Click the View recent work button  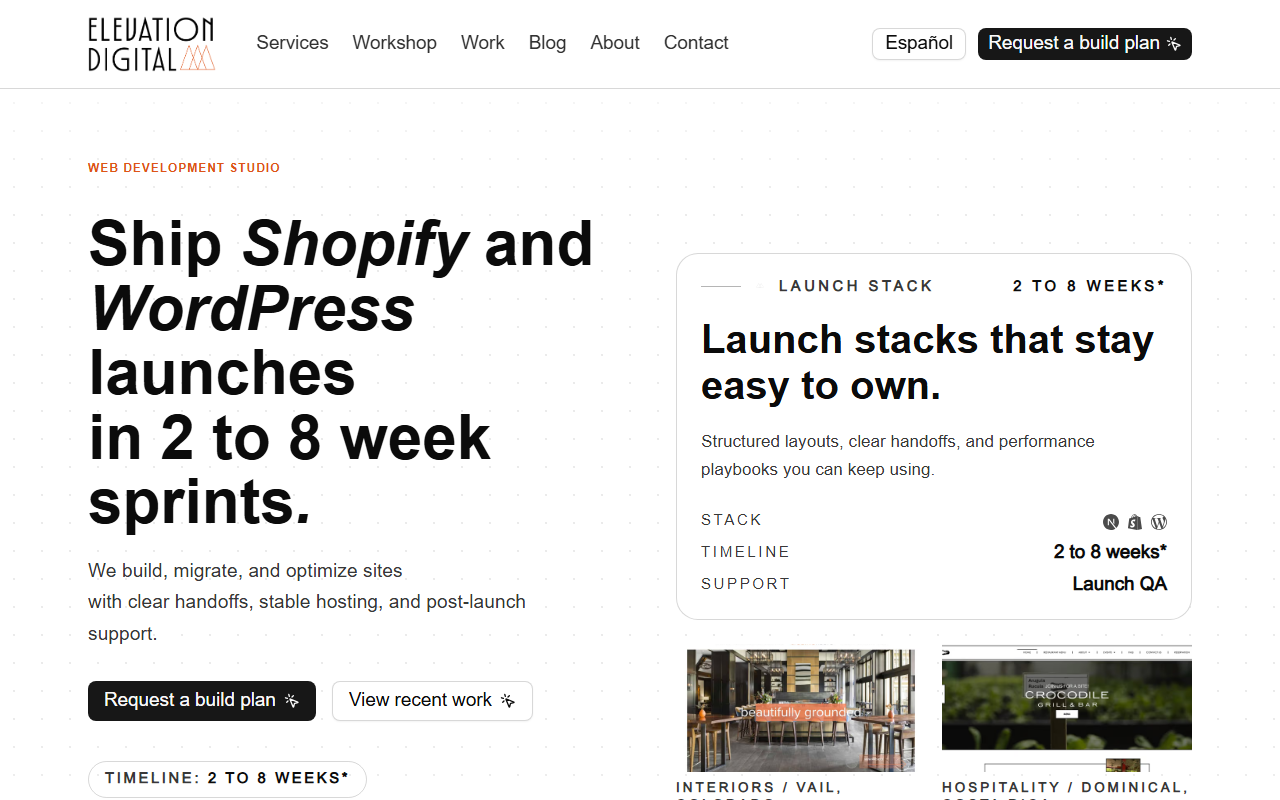pos(432,701)
